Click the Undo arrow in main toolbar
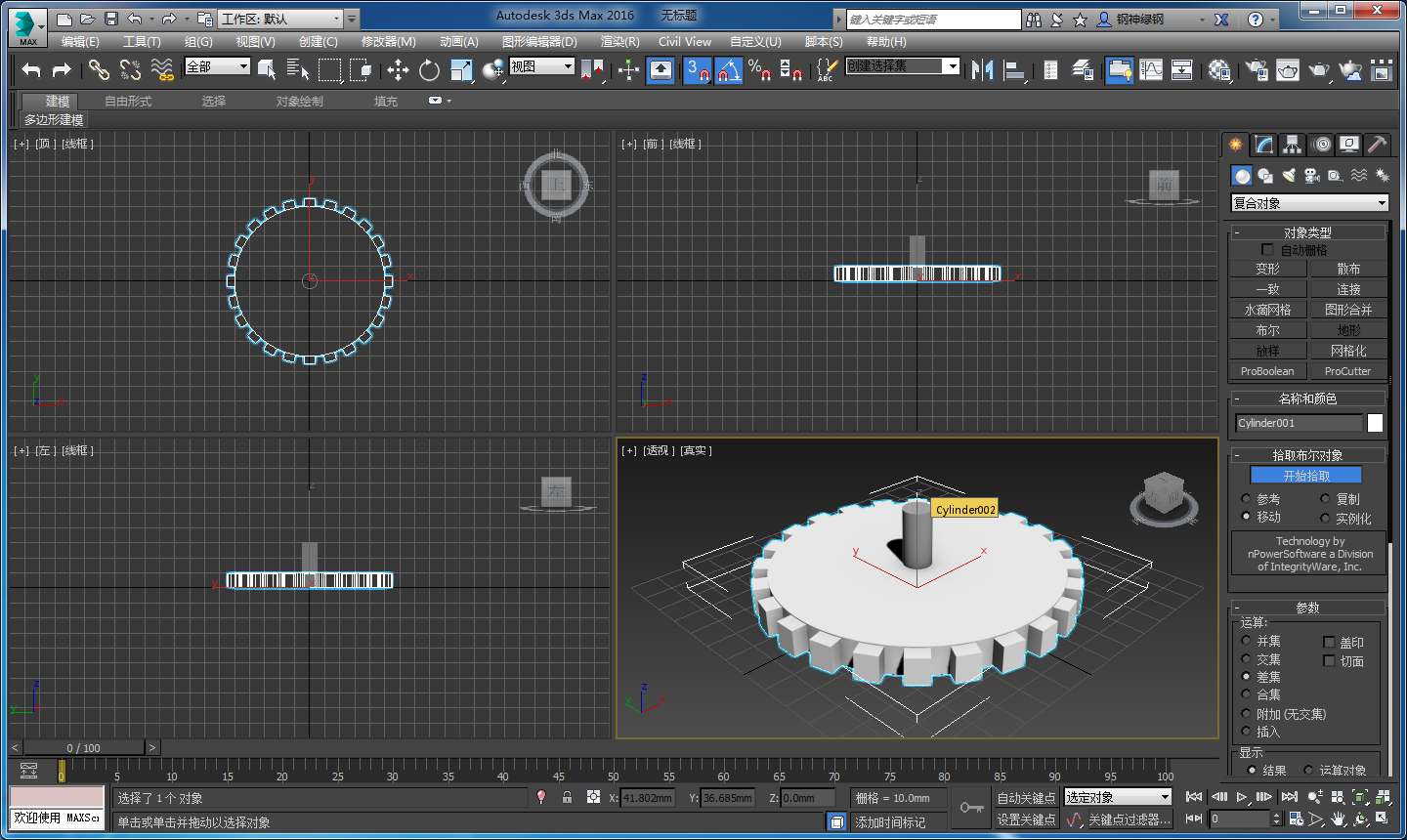The width and height of the screenshot is (1407, 840). point(31,69)
